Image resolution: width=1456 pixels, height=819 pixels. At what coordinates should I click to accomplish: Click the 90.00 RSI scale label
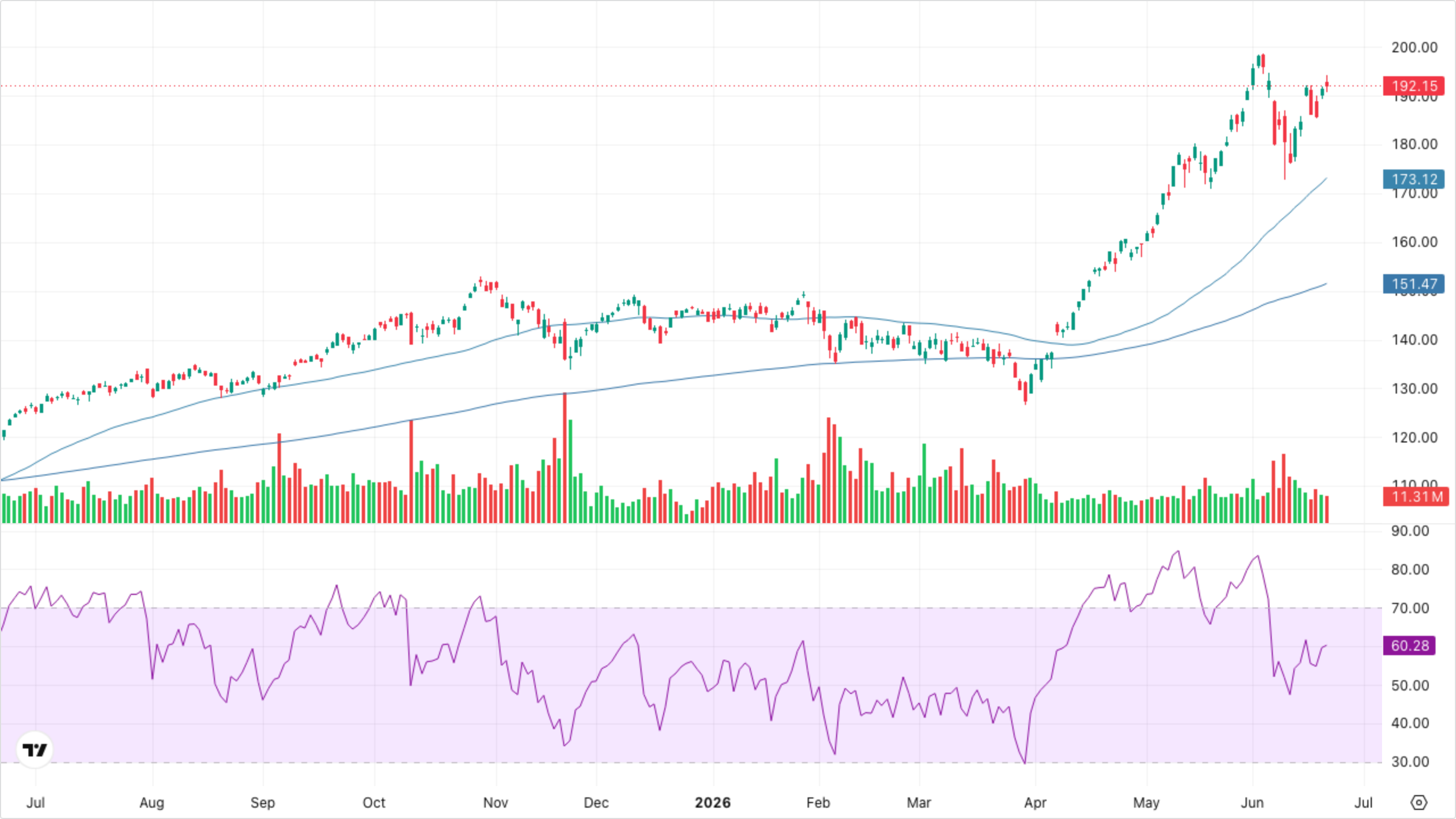(1409, 531)
